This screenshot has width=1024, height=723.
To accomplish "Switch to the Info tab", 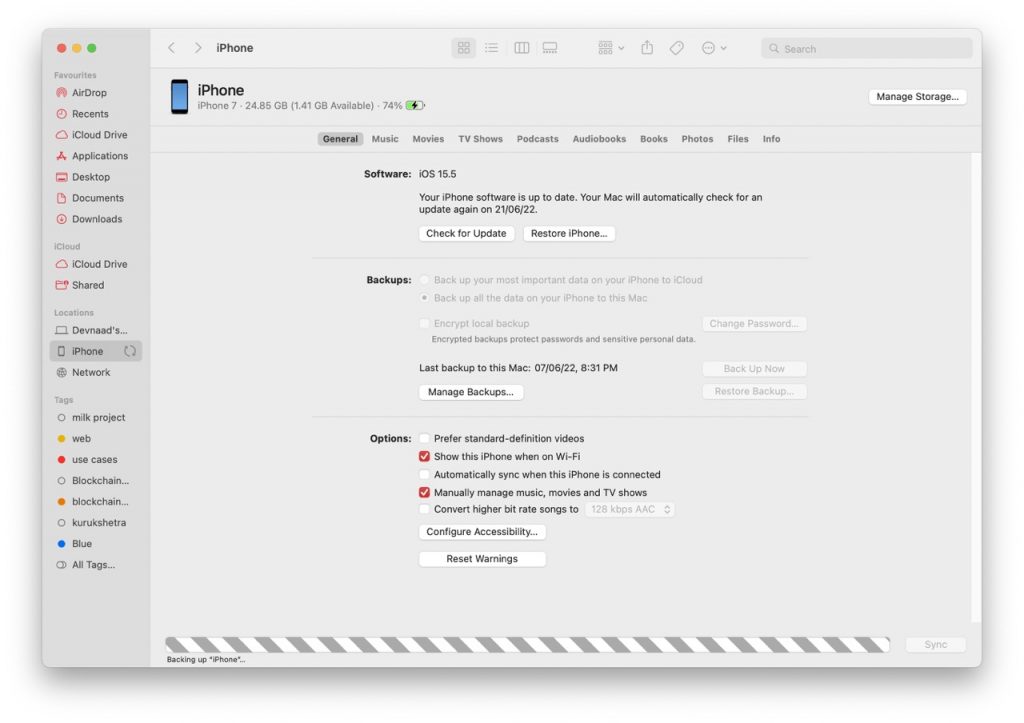I will [x=771, y=138].
